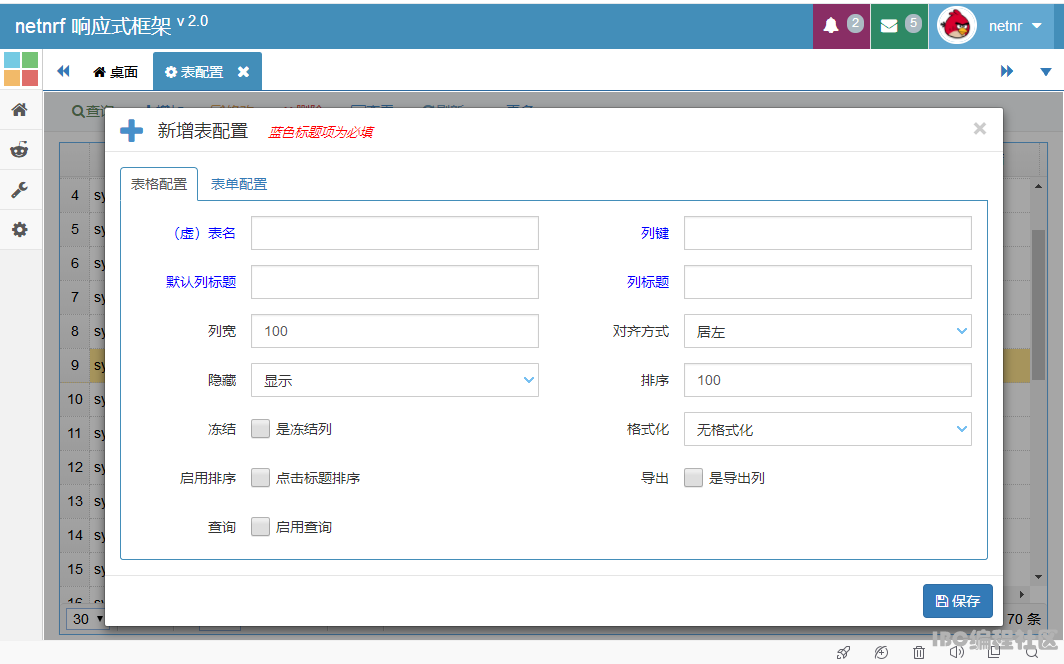Click the grid vertical scrollbar thumb
This screenshot has width=1064, height=664.
(1038, 305)
